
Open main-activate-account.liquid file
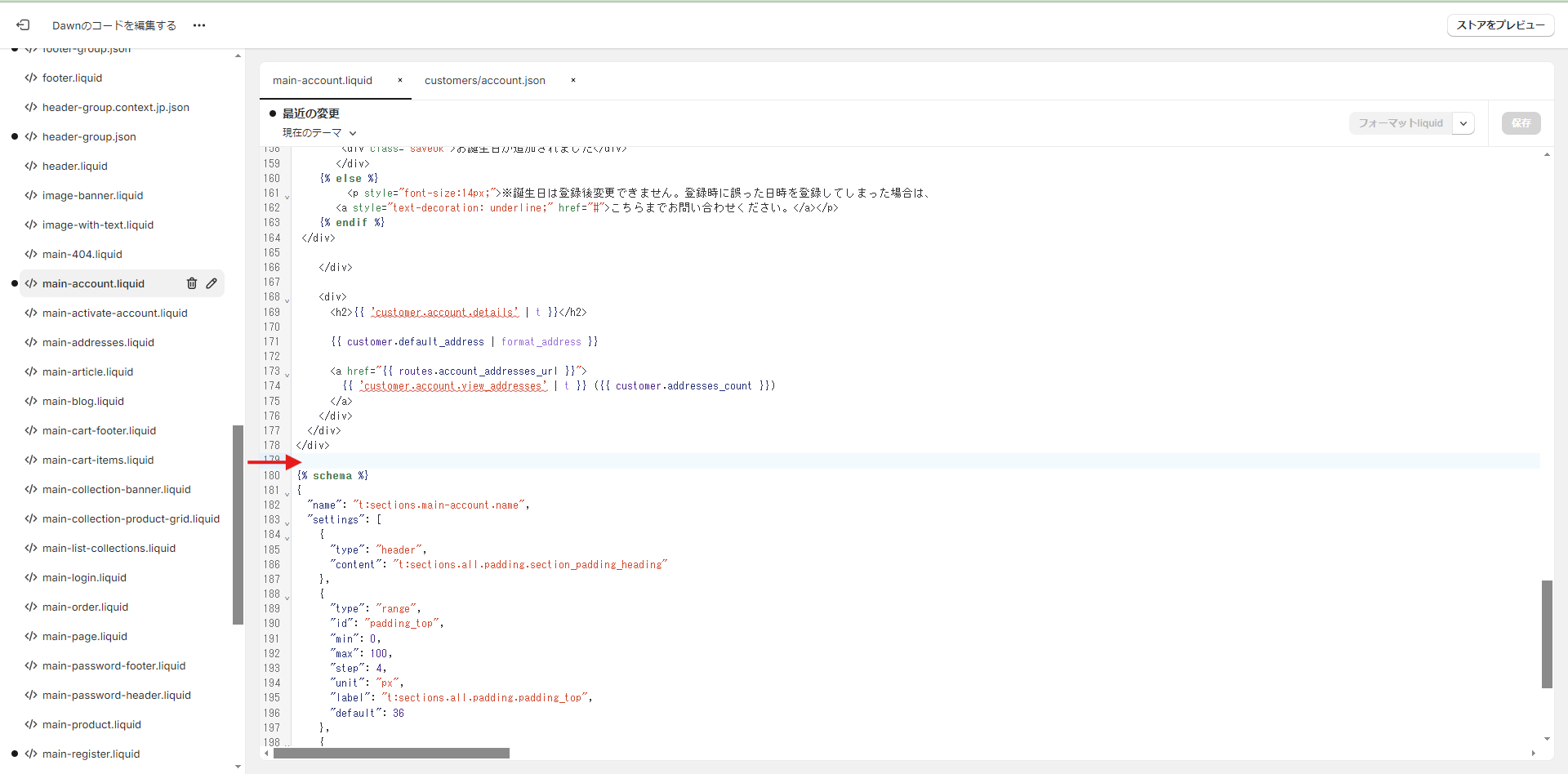[x=115, y=313]
